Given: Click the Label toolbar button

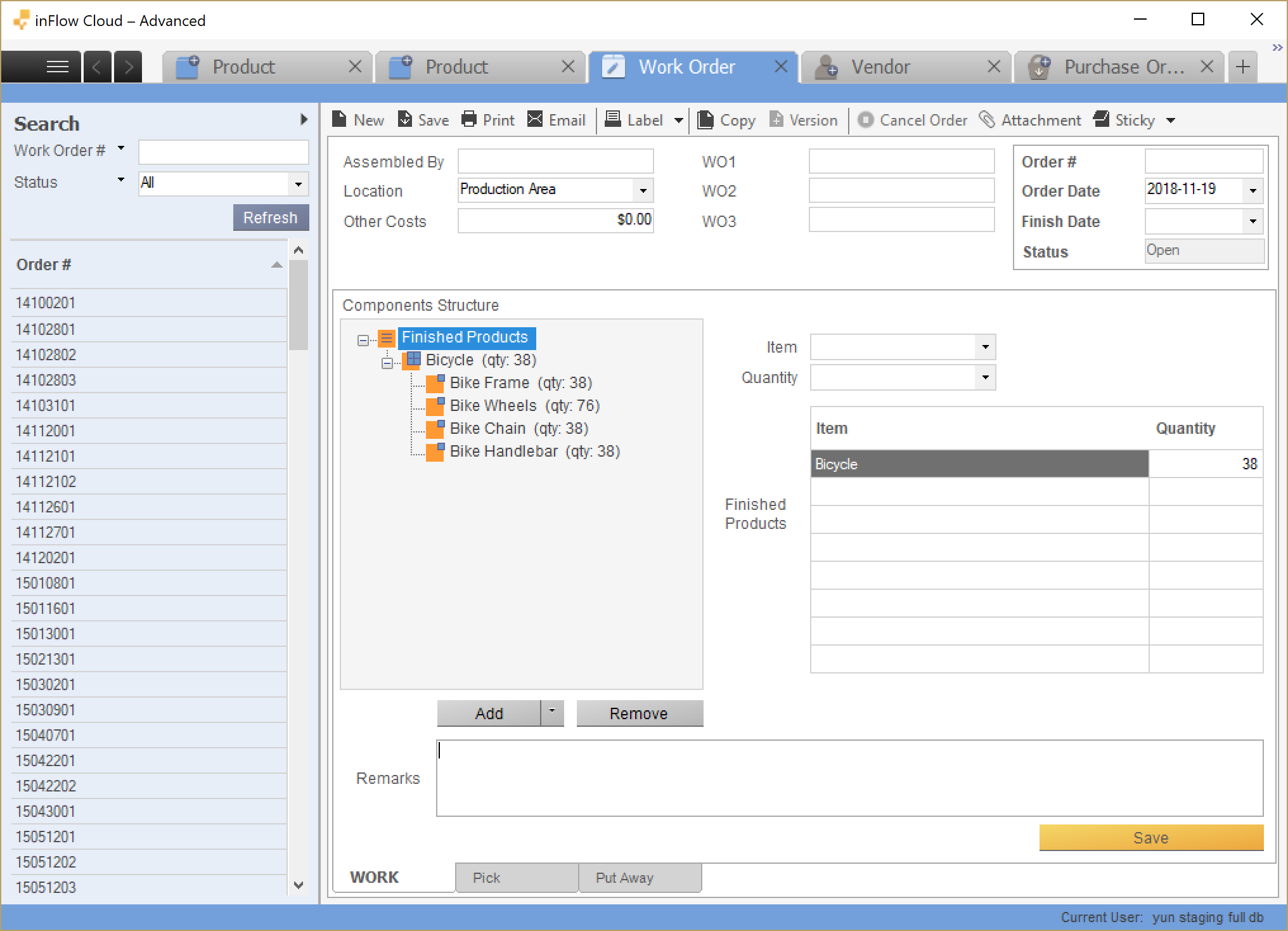Looking at the screenshot, I should pyautogui.click(x=634, y=120).
